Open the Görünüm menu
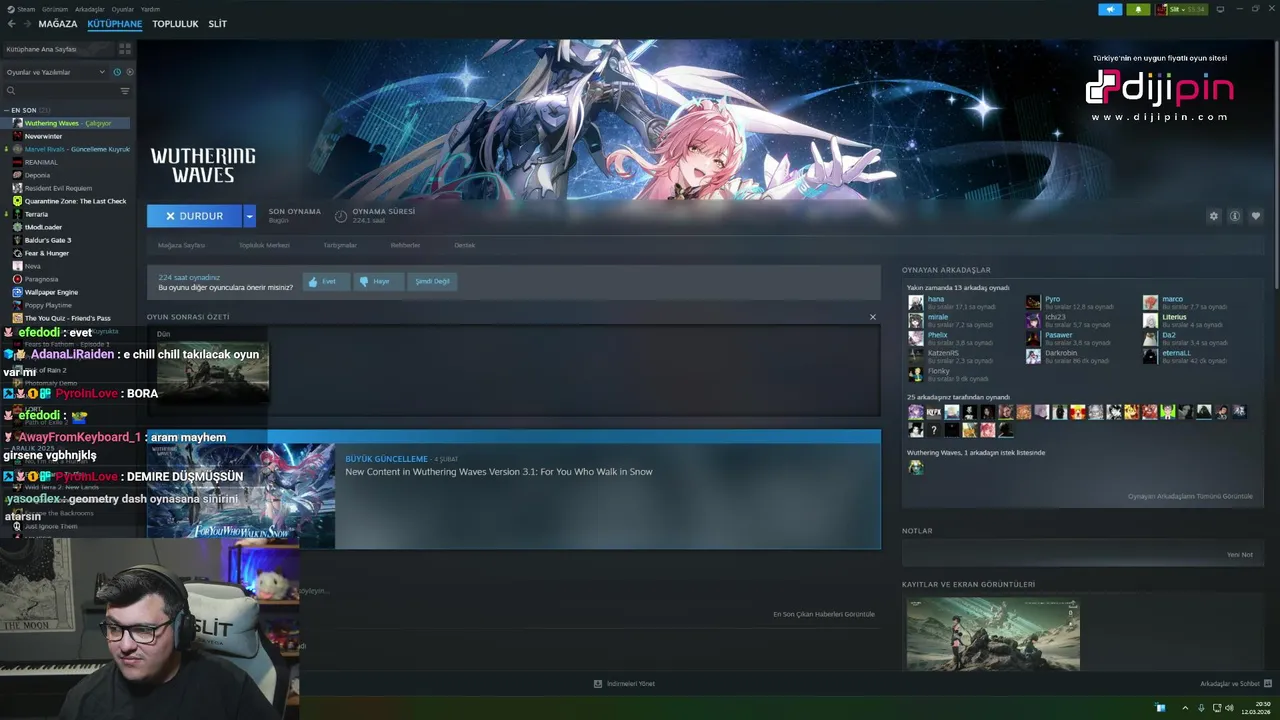The width and height of the screenshot is (1280, 720). pyautogui.click(x=55, y=9)
